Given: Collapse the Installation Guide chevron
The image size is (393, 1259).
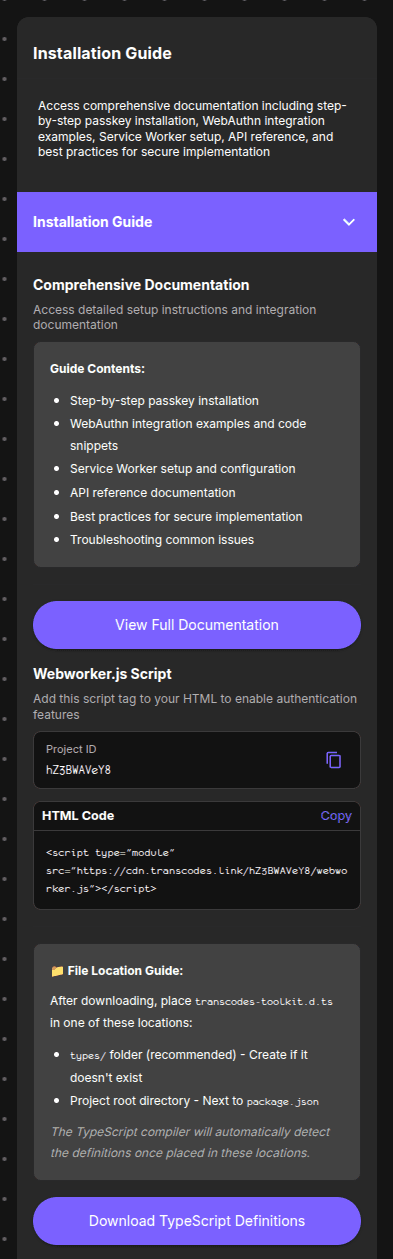Looking at the screenshot, I should (349, 222).
